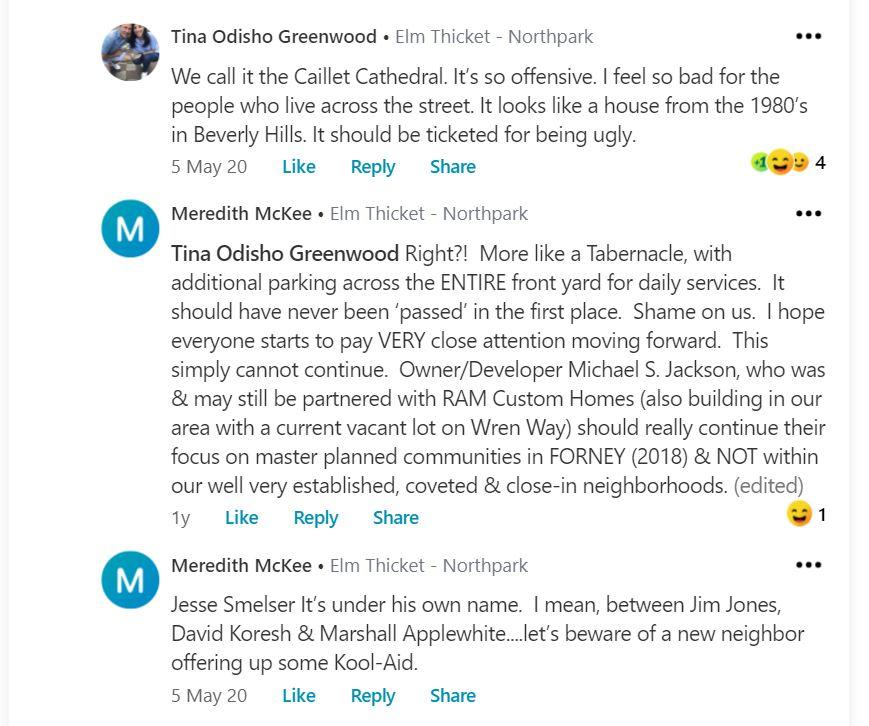869x726 pixels.
Task: Click the bold Tina Odisho Greenwood mention
Action: click(x=285, y=252)
